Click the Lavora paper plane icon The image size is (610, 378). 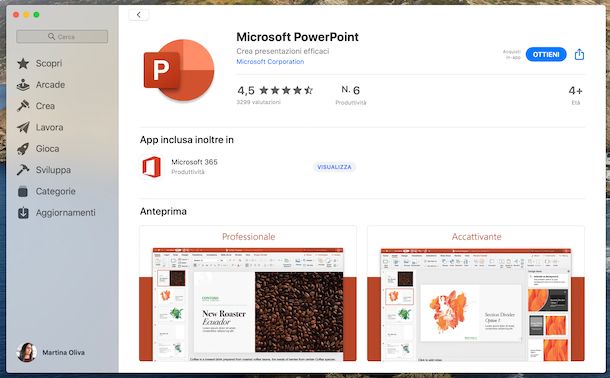click(x=23, y=127)
